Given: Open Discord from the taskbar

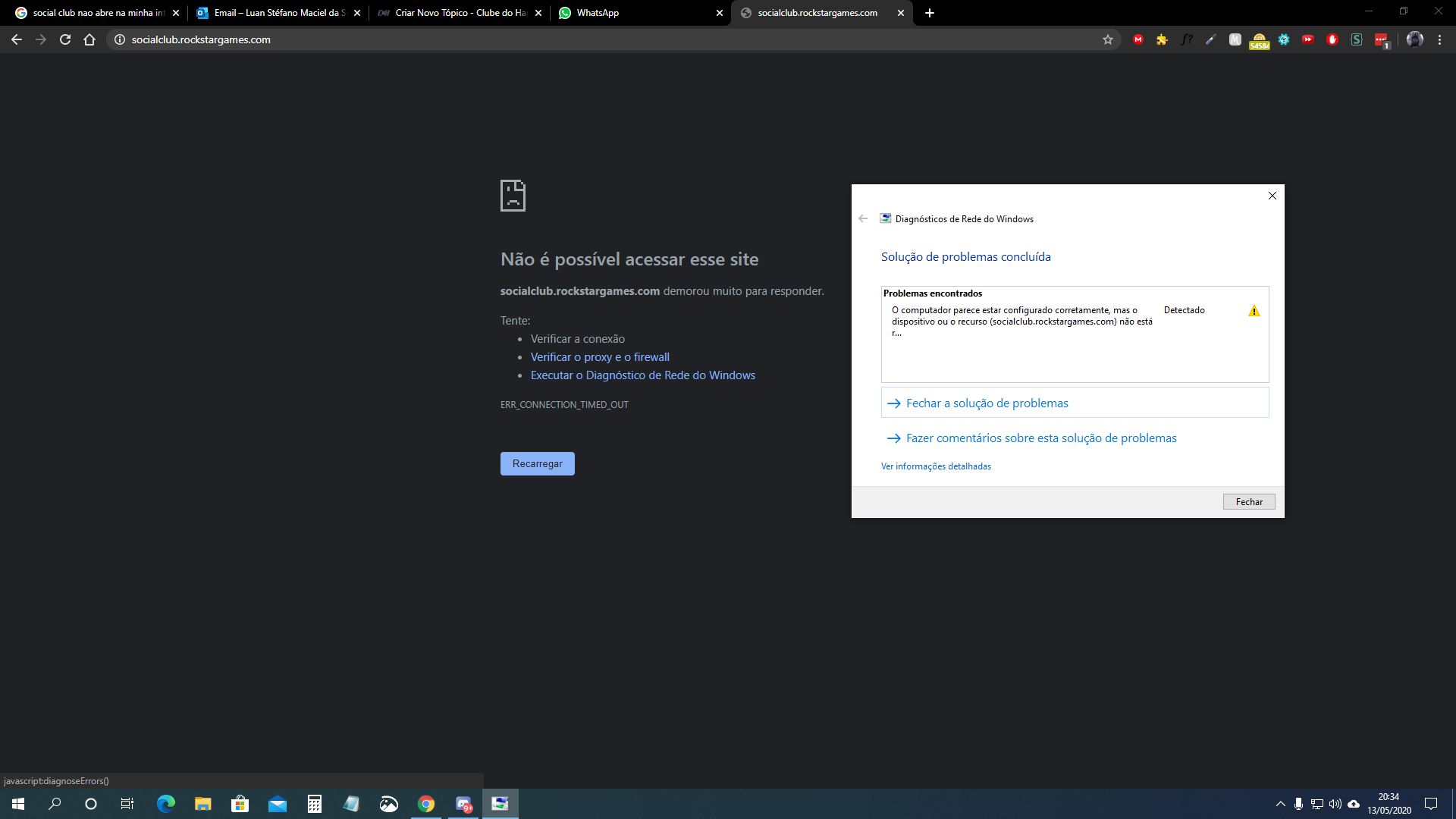Looking at the screenshot, I should pyautogui.click(x=463, y=804).
